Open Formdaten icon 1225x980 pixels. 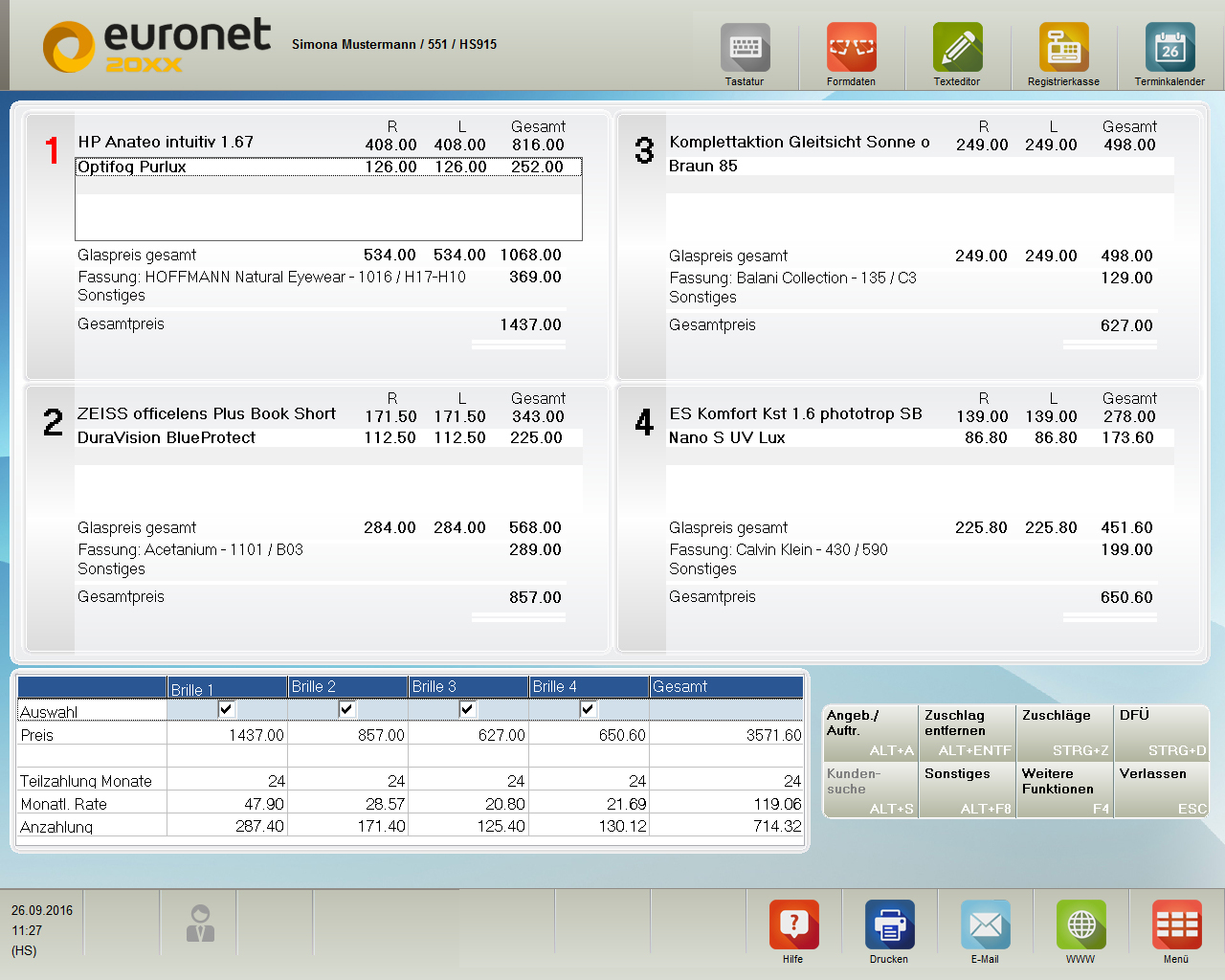pyautogui.click(x=851, y=47)
